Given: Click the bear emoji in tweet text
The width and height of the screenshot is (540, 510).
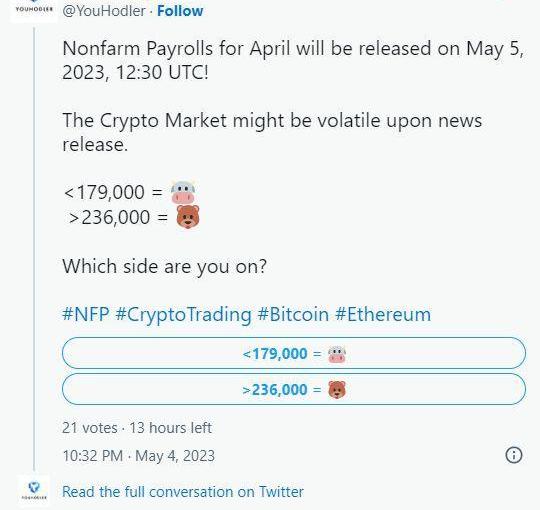Looking at the screenshot, I should point(188,217).
